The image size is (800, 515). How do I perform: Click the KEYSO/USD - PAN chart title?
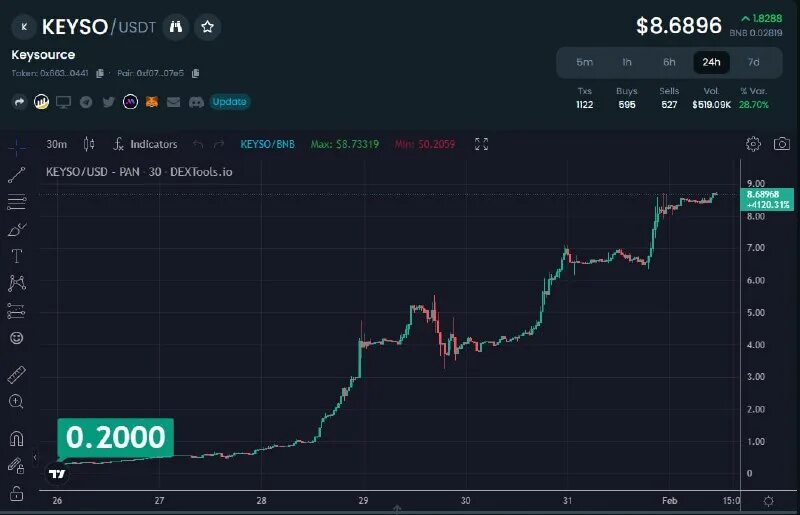[139, 172]
